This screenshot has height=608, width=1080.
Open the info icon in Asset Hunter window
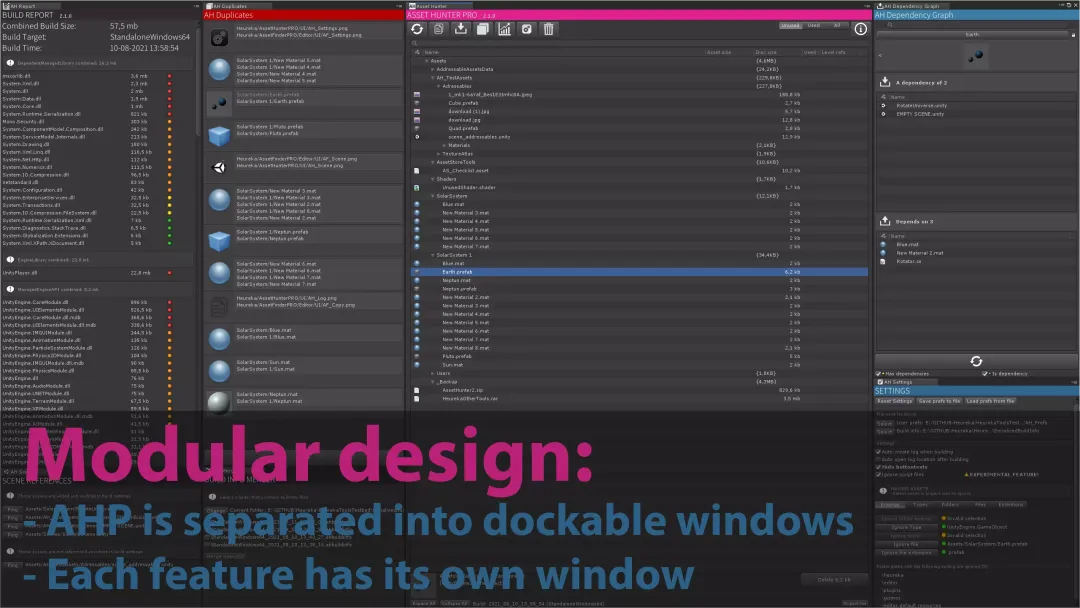coord(860,29)
